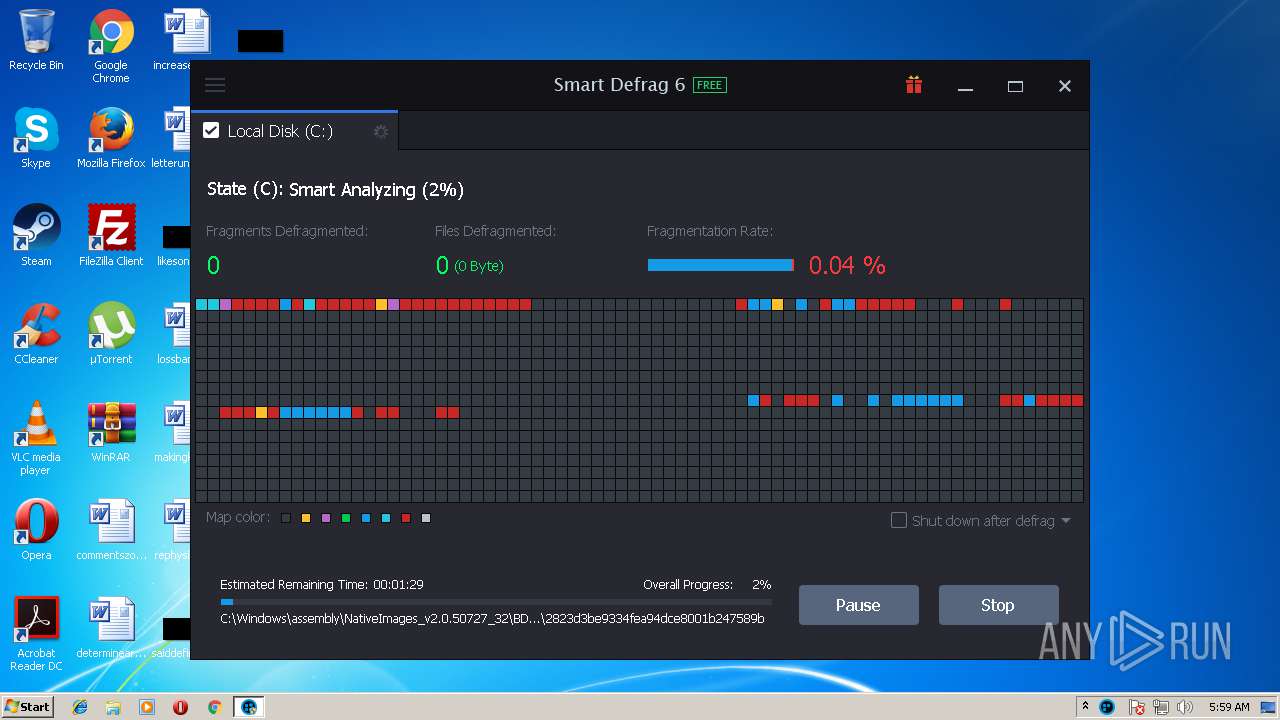Image resolution: width=1280 pixels, height=720 pixels.
Task: Open the determinear Word document
Action: point(111,629)
